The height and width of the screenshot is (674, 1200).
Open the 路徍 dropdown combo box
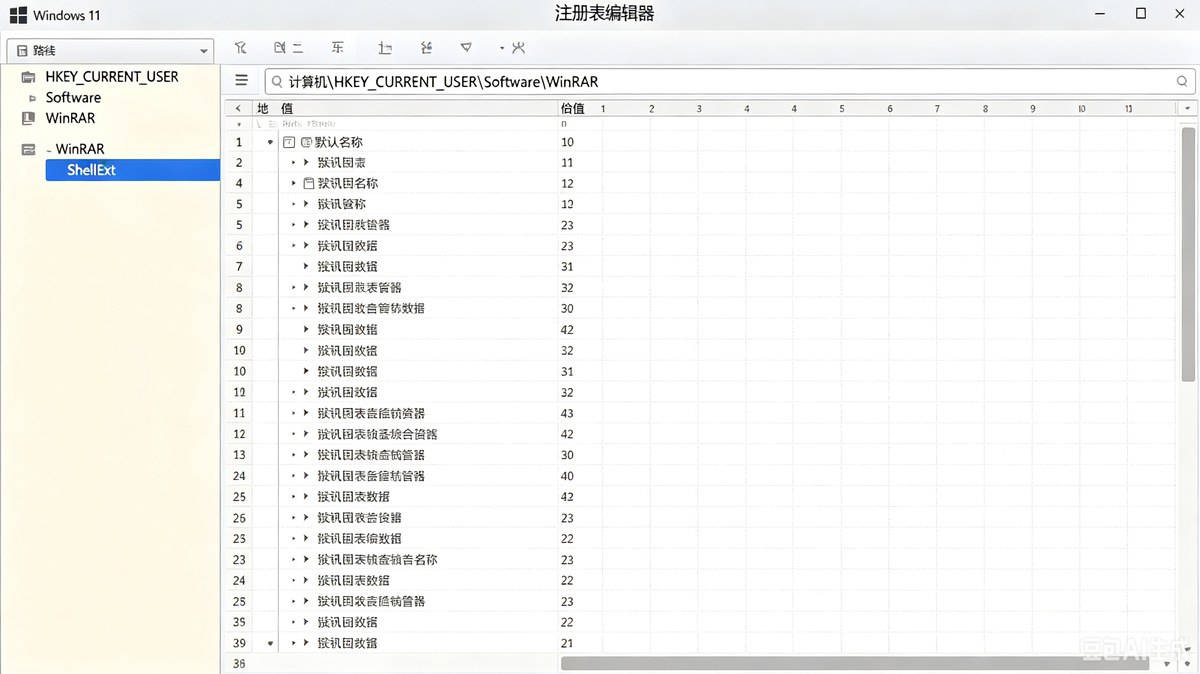point(110,50)
